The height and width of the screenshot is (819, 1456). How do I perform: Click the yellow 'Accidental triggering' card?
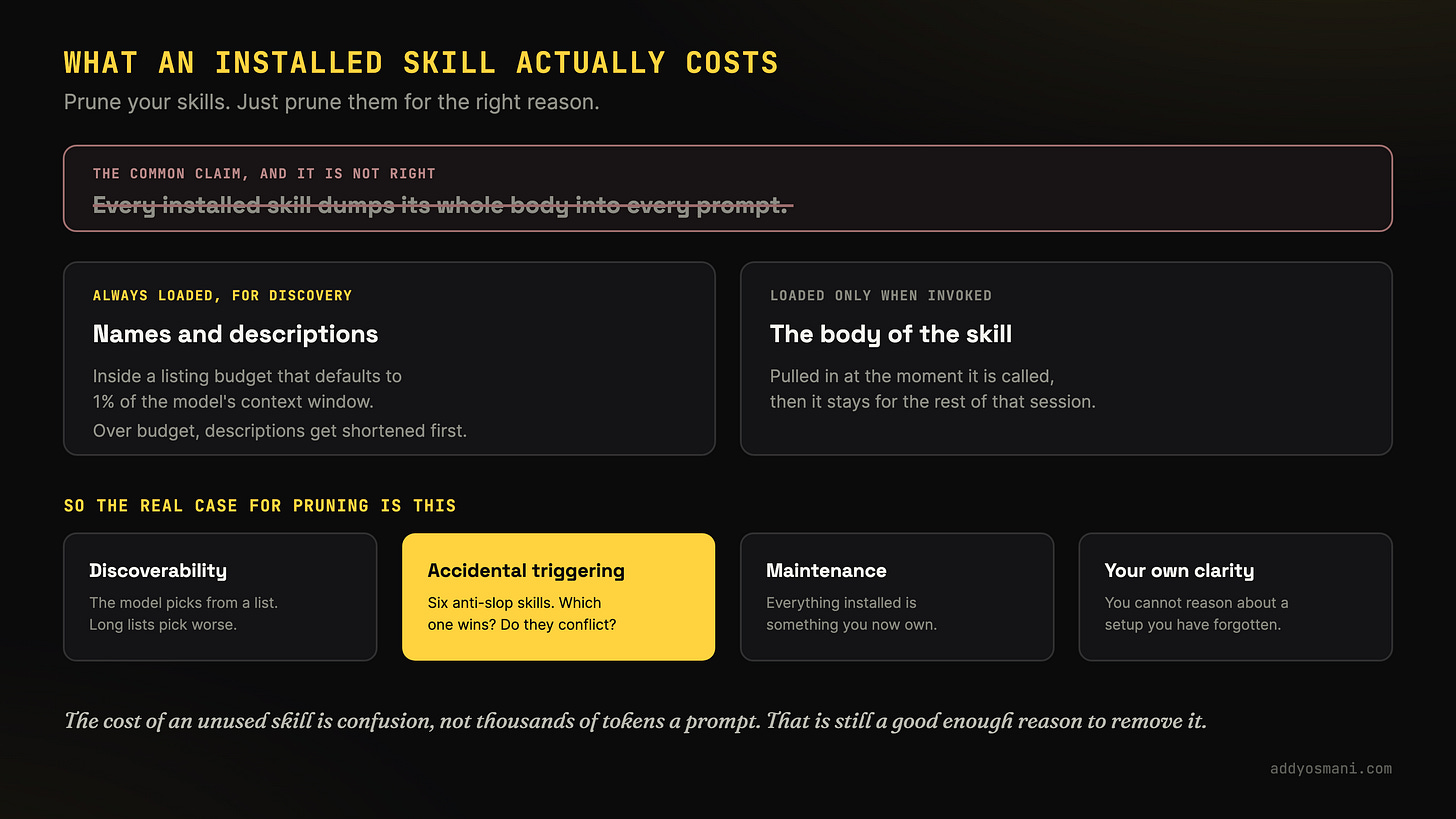tap(558, 597)
